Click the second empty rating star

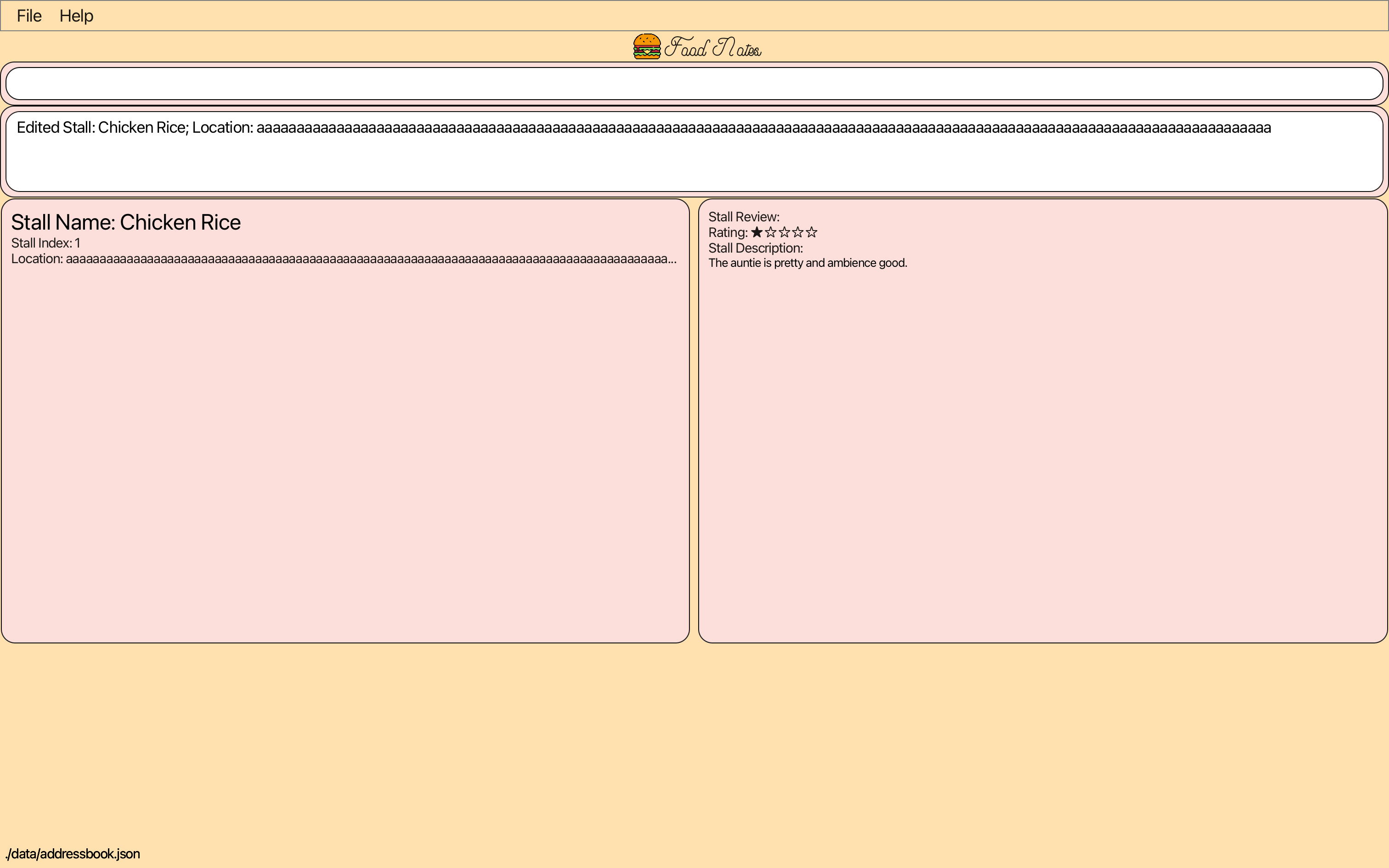tap(770, 232)
